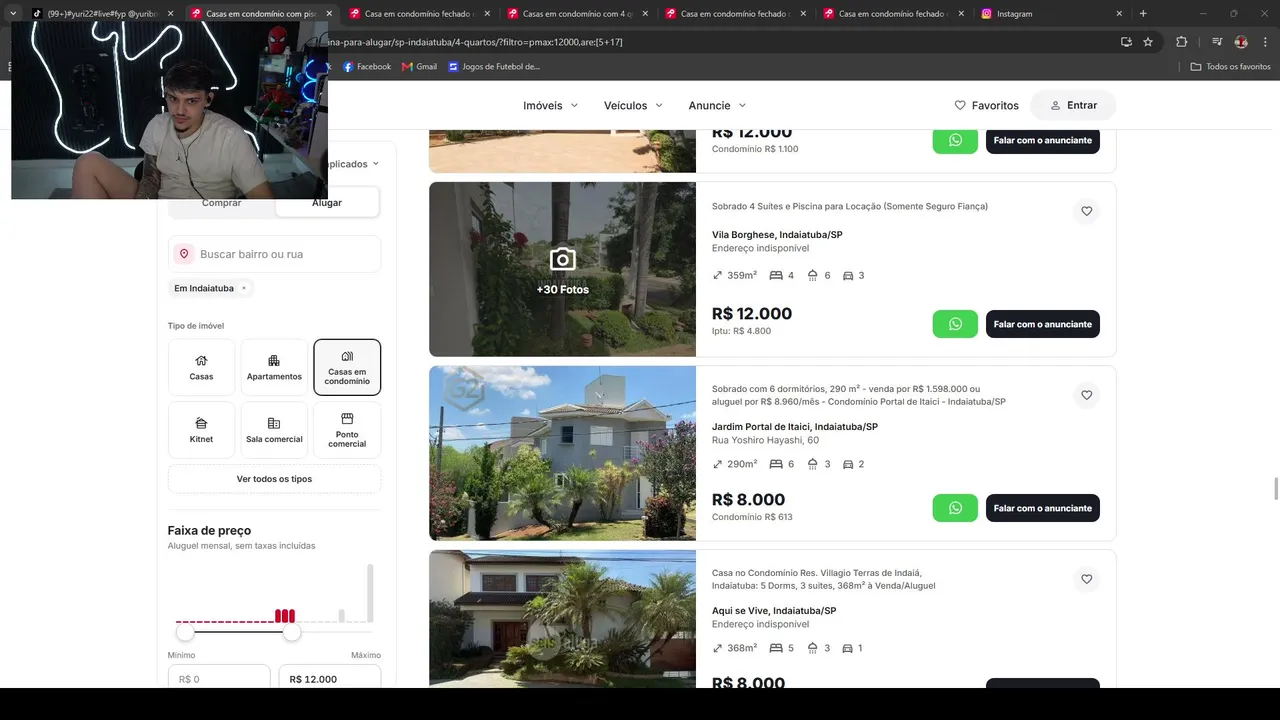Image resolution: width=1280 pixels, height=720 pixels.
Task: Switch to the Alugar tab
Action: [x=327, y=202]
